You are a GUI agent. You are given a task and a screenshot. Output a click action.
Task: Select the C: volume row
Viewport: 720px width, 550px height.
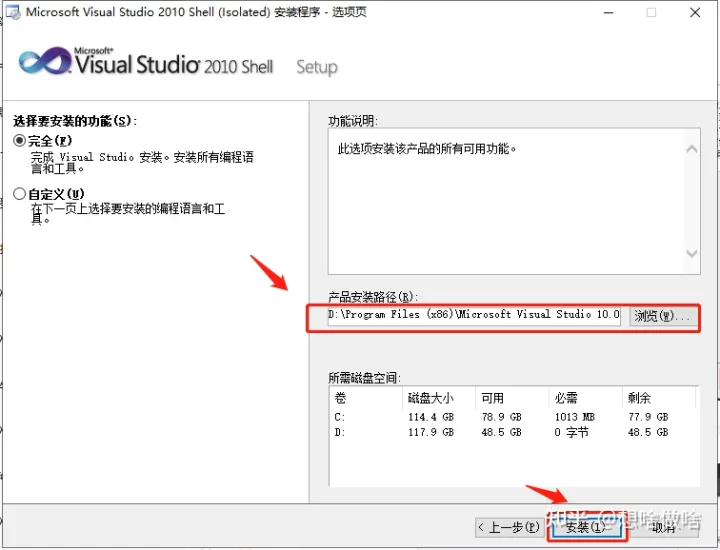[x=514, y=417]
